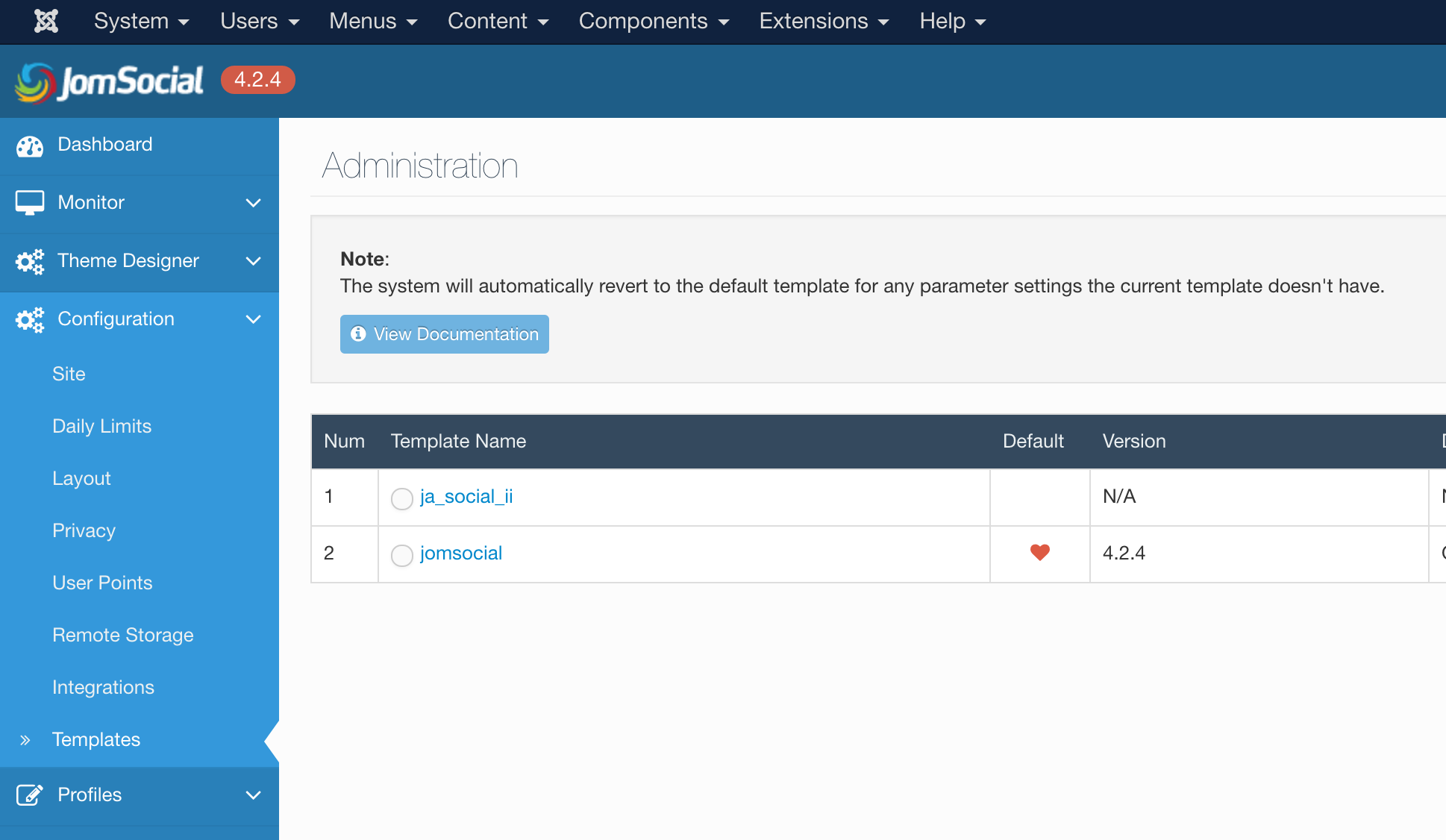Image resolution: width=1446 pixels, height=840 pixels.
Task: Click the 4.2.4 version badge
Action: [x=258, y=80]
